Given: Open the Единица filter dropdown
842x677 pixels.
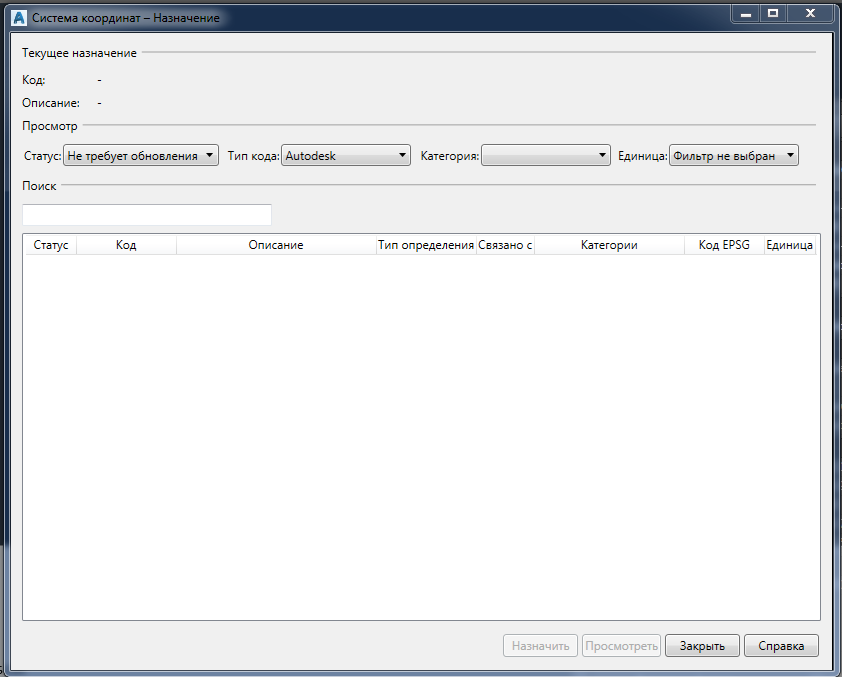Looking at the screenshot, I should click(734, 156).
